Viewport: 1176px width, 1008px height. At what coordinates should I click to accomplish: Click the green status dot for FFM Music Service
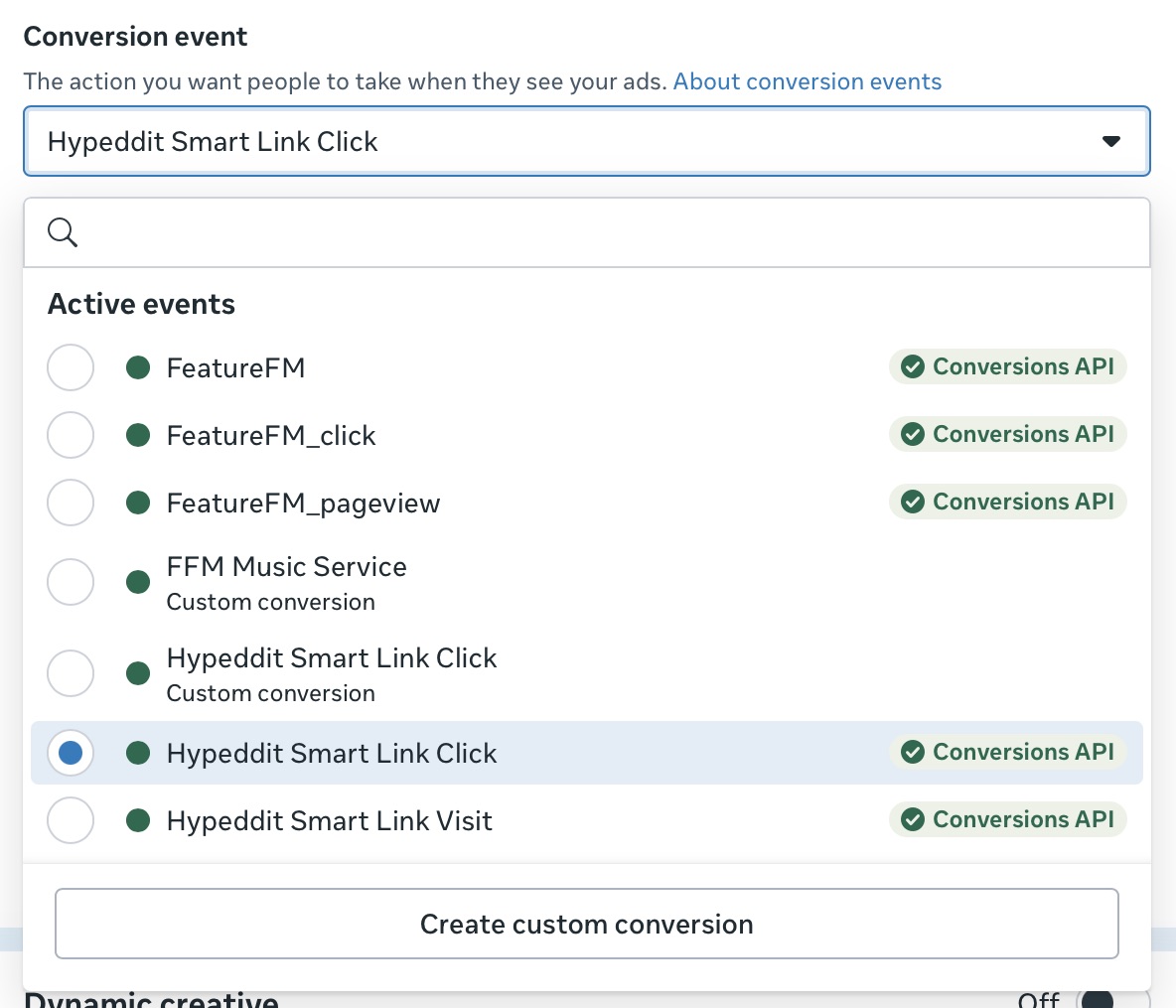pyautogui.click(x=138, y=582)
